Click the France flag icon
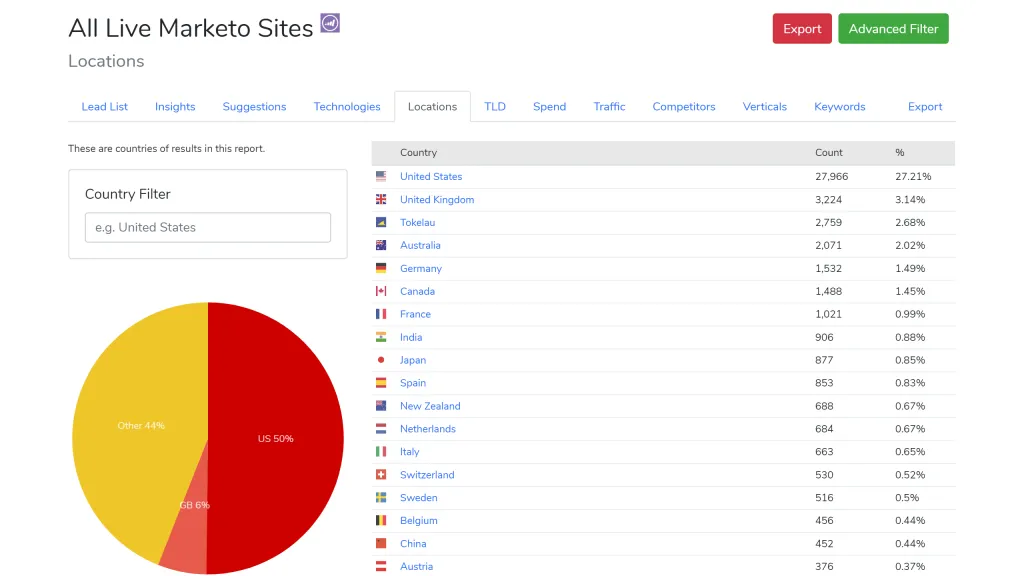Viewport: 1024px width, 576px height. (381, 314)
